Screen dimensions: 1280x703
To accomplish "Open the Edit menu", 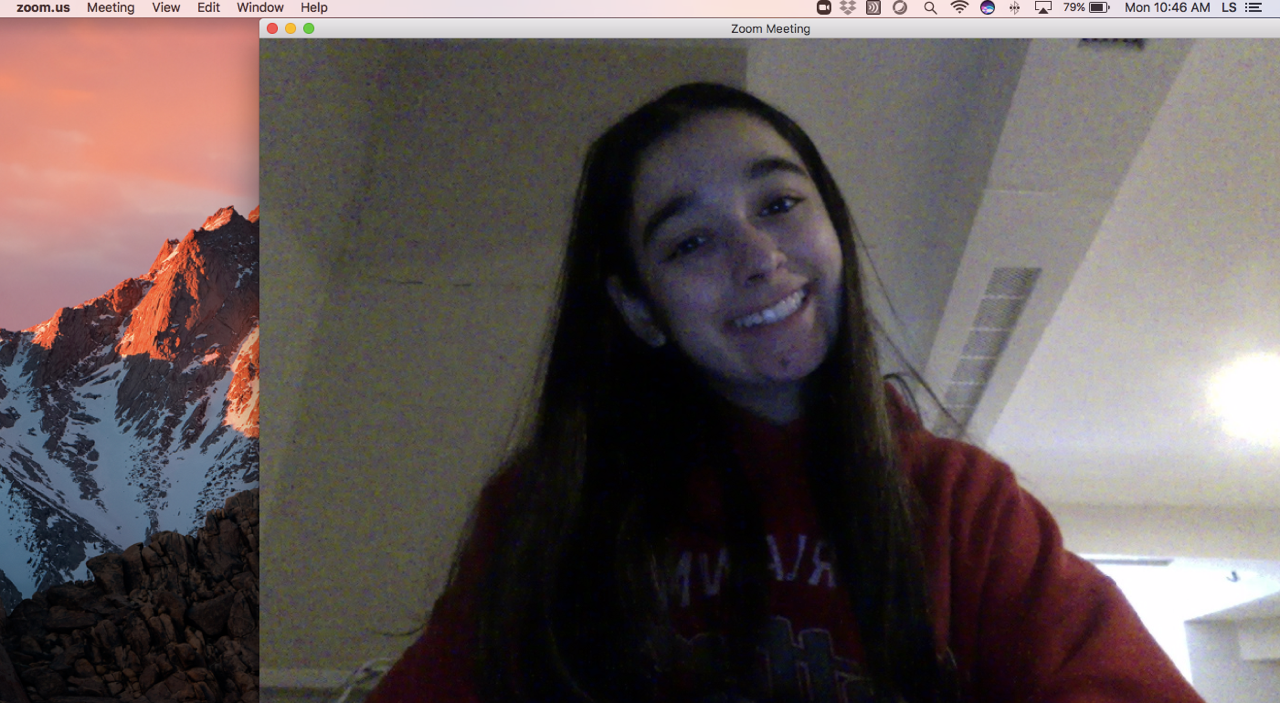I will (x=208, y=8).
